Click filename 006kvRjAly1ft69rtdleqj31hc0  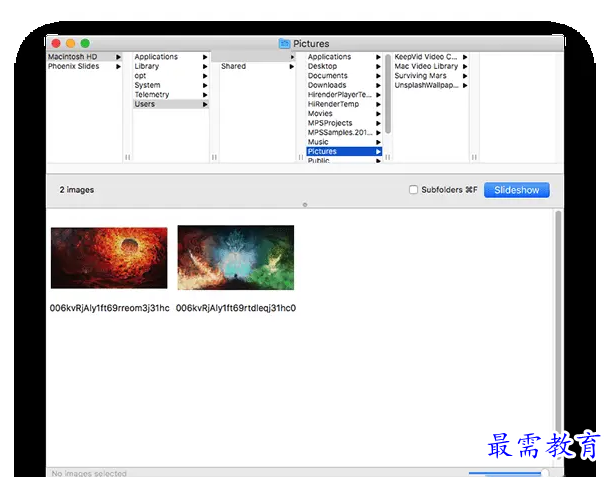pyautogui.click(x=236, y=308)
